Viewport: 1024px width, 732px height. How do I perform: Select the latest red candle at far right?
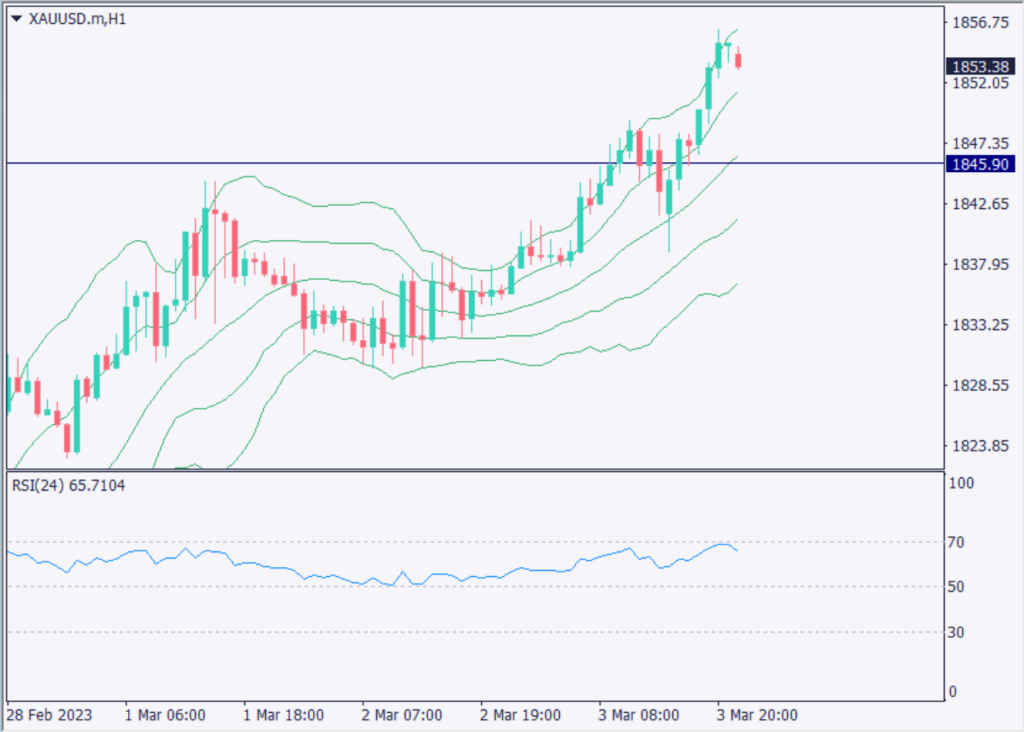click(x=738, y=60)
